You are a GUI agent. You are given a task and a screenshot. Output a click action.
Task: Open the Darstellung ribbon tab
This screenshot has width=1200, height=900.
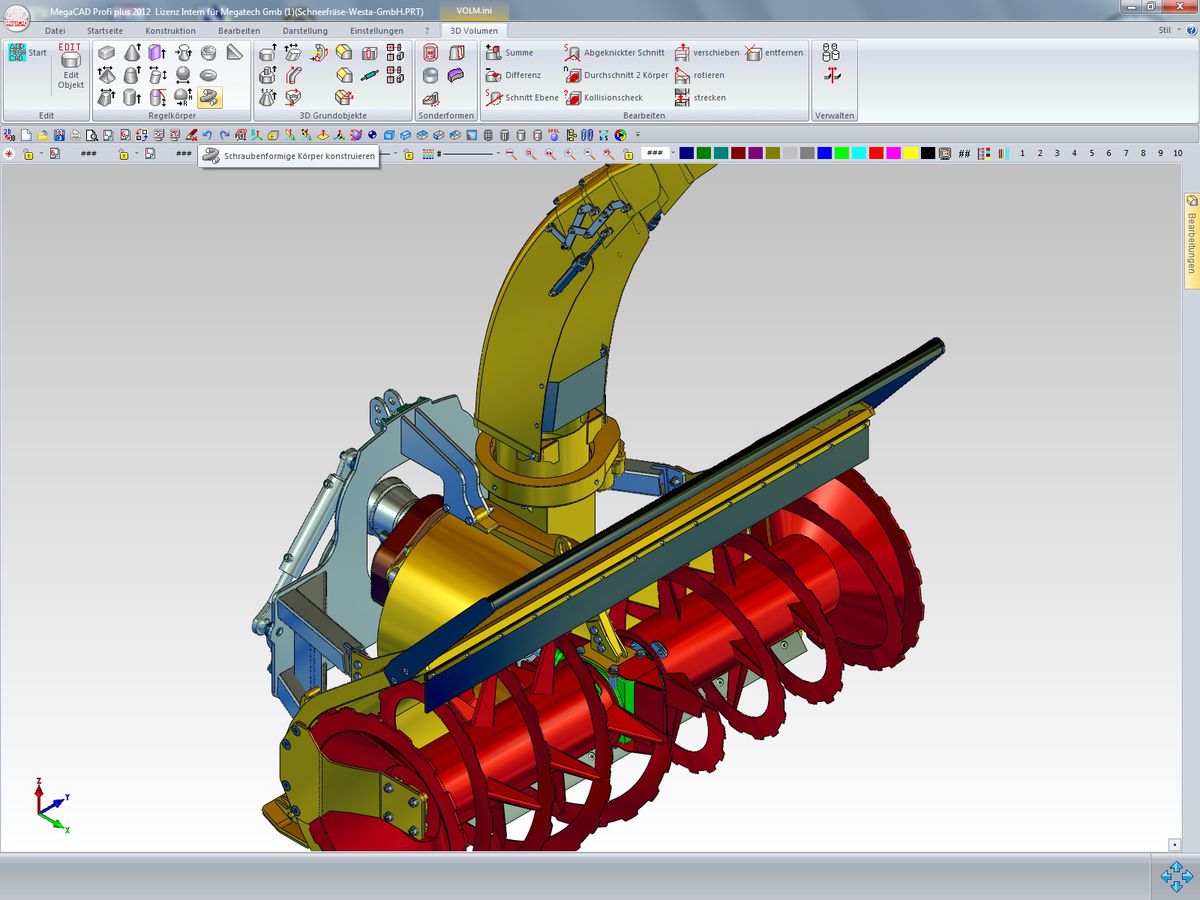tap(305, 30)
